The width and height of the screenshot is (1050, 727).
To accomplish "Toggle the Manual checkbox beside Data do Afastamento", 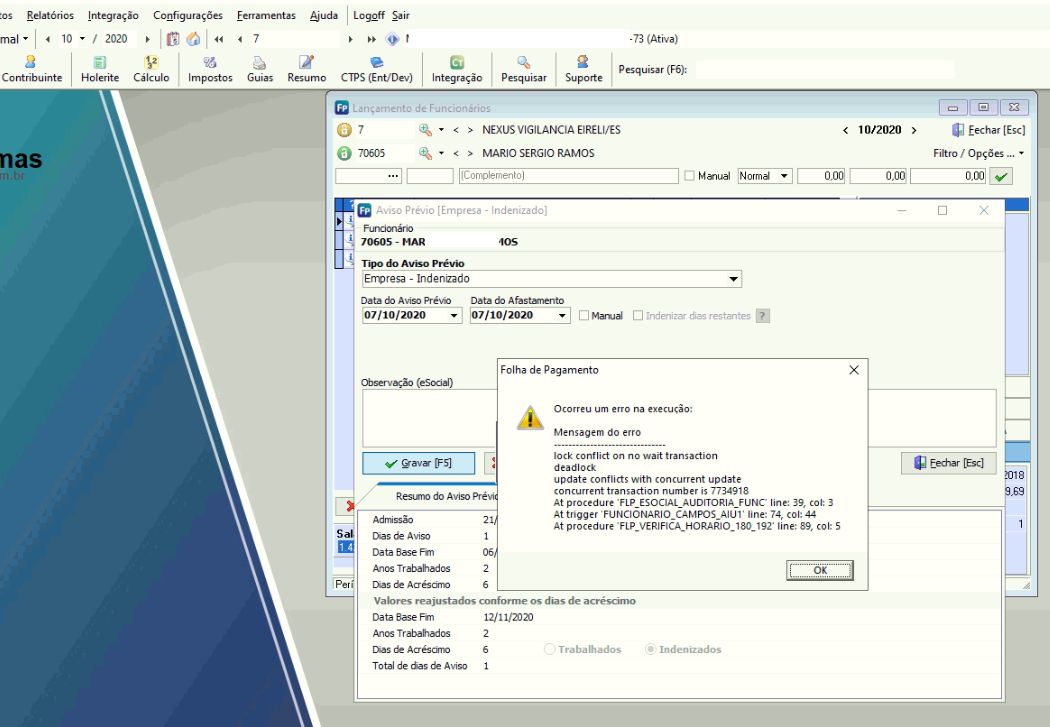I will click(x=584, y=316).
